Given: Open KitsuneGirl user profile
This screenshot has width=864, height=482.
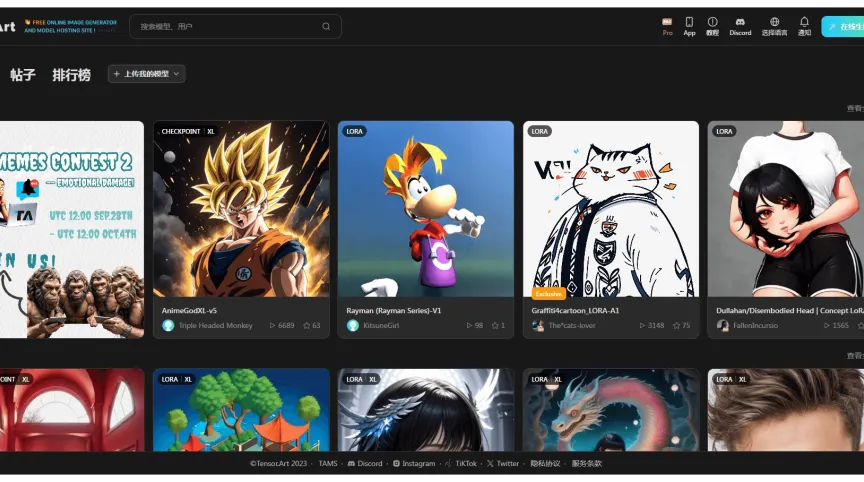Looking at the screenshot, I should click(x=381, y=326).
